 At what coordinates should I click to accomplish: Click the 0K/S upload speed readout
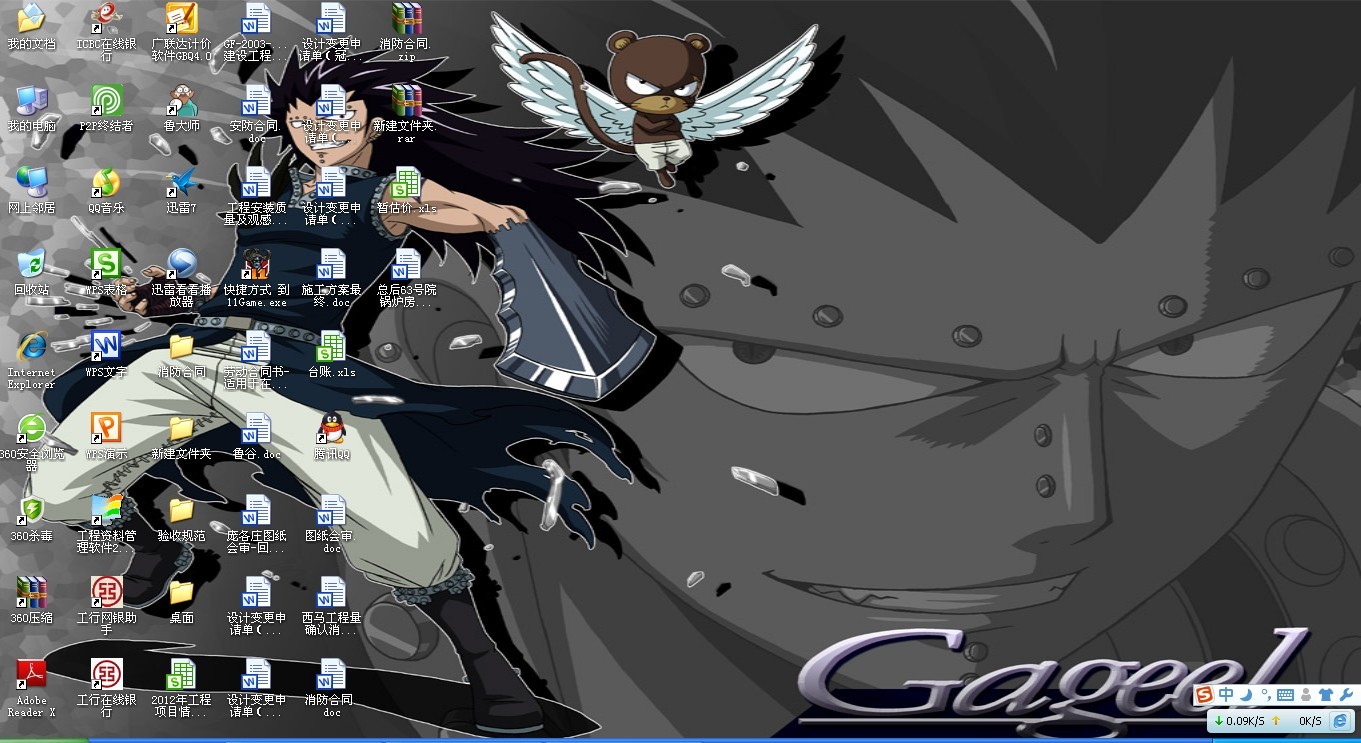point(1310,721)
